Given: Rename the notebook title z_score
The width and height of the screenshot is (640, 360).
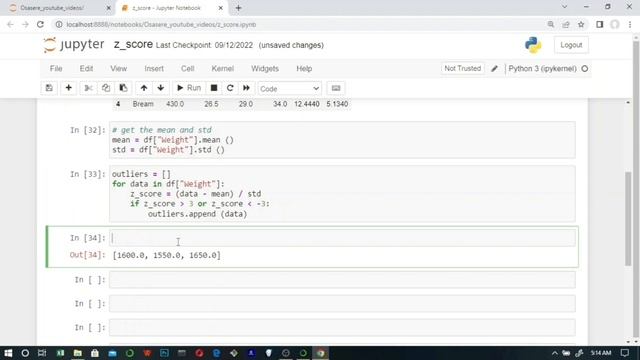Looking at the screenshot, I should [x=133, y=44].
